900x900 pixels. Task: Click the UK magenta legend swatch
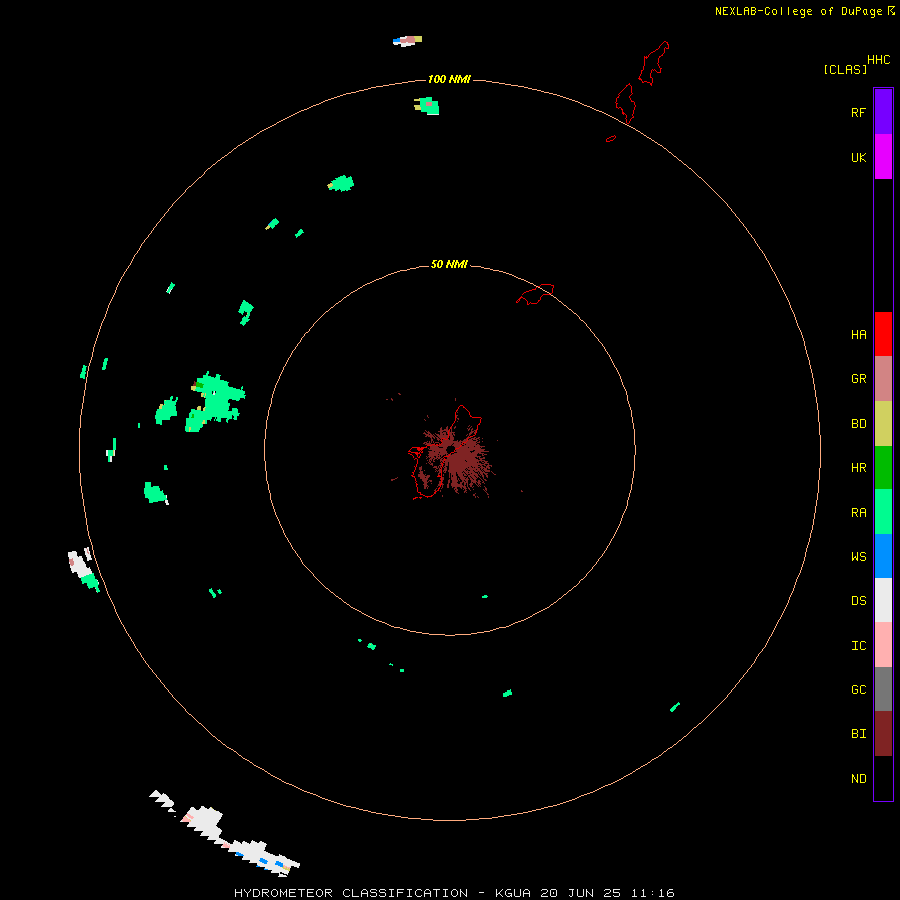pos(883,157)
